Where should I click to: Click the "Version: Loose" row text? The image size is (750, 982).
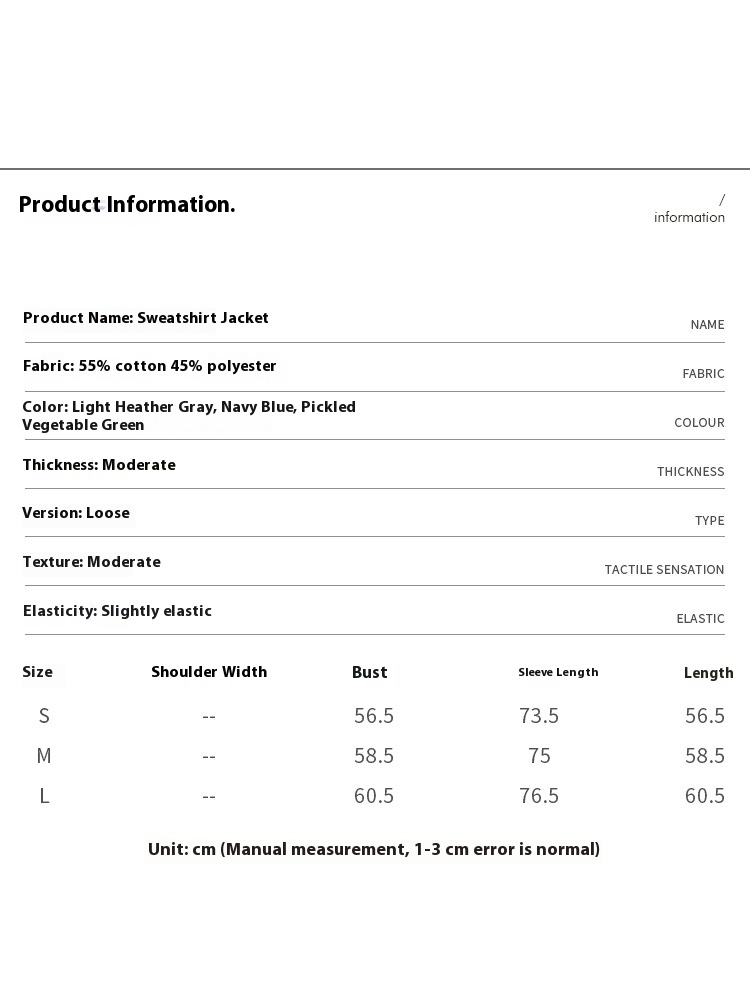coord(76,513)
